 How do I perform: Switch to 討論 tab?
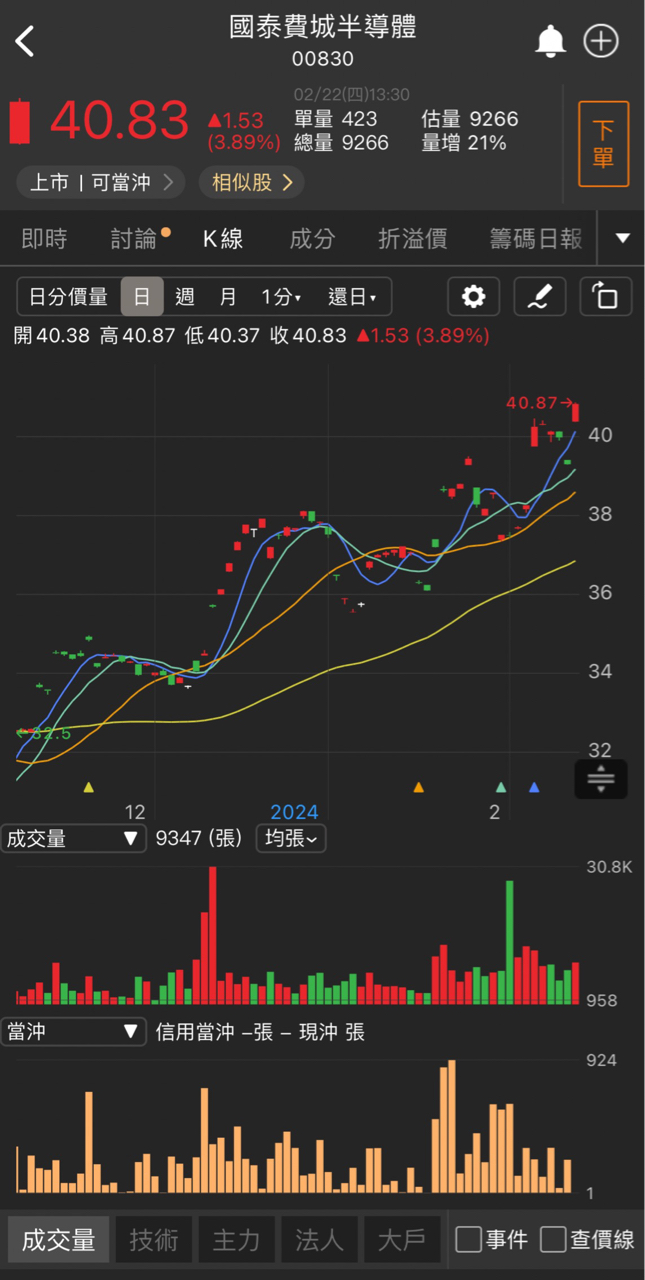tap(134, 238)
